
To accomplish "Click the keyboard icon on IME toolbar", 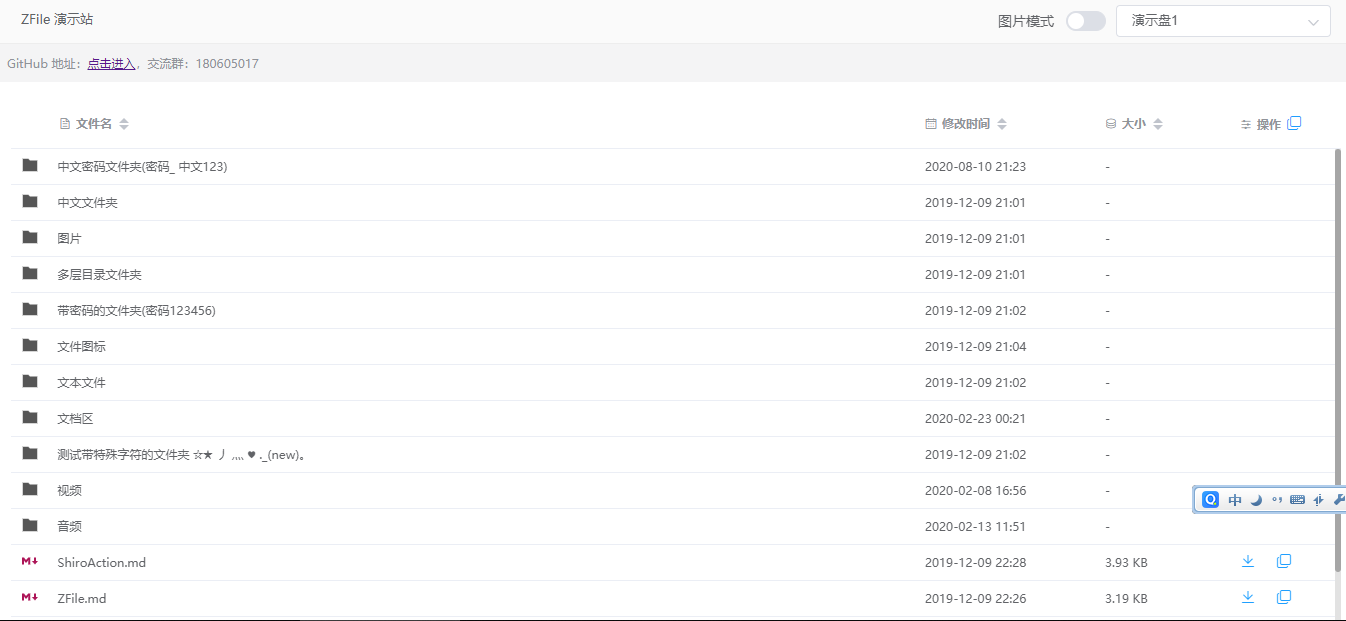I will tap(1297, 500).
